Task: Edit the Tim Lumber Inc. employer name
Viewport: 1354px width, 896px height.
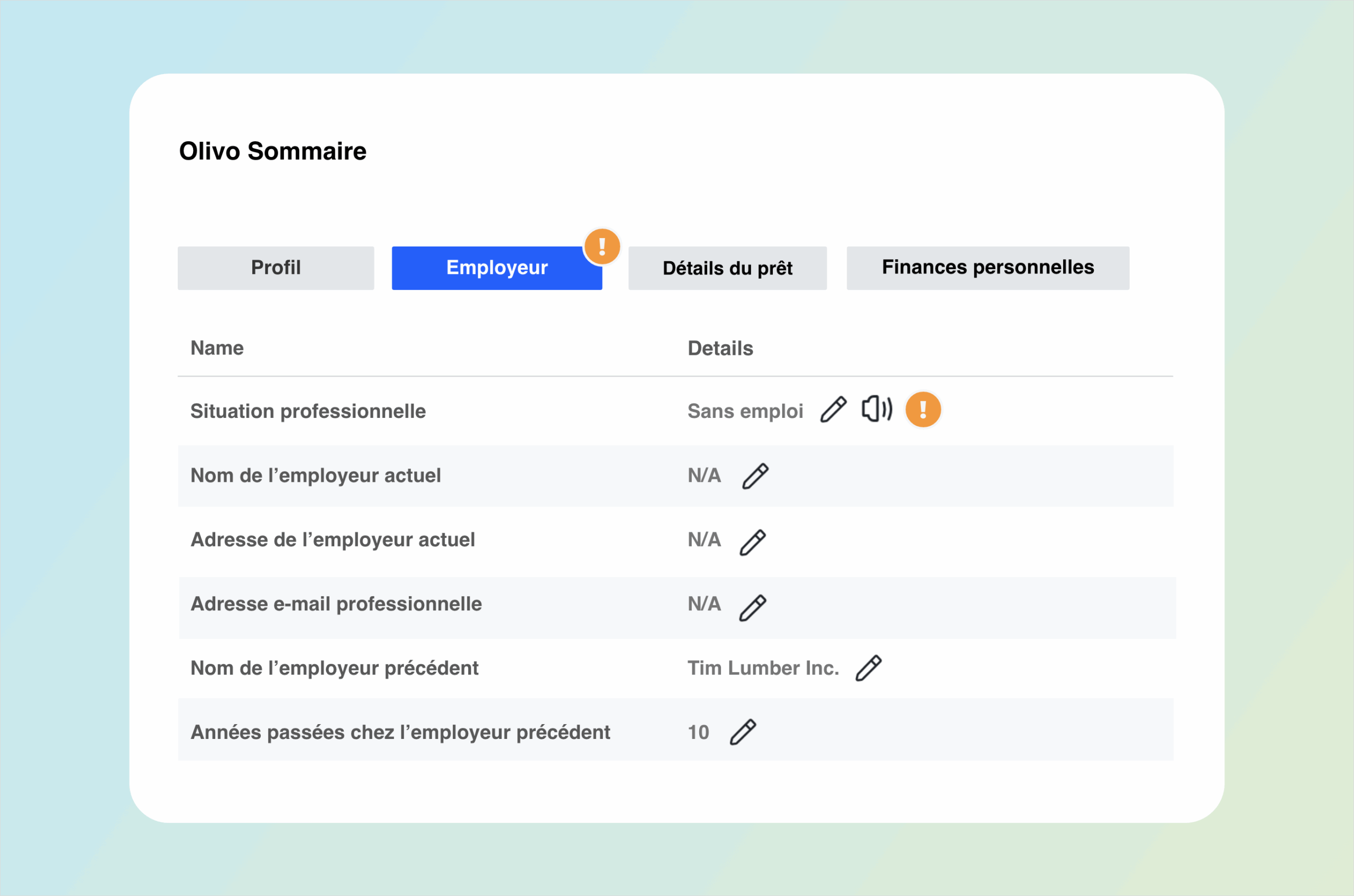Action: point(868,668)
